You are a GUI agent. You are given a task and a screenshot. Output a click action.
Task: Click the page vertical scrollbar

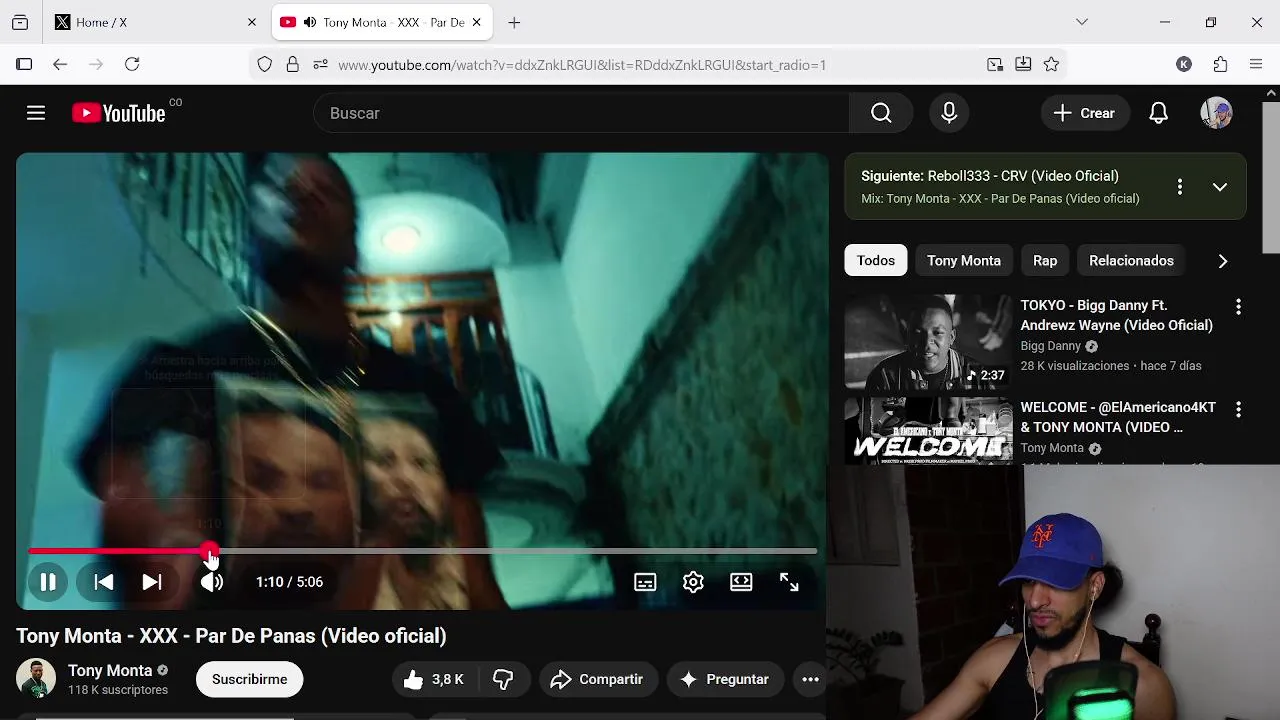pos(1271,177)
